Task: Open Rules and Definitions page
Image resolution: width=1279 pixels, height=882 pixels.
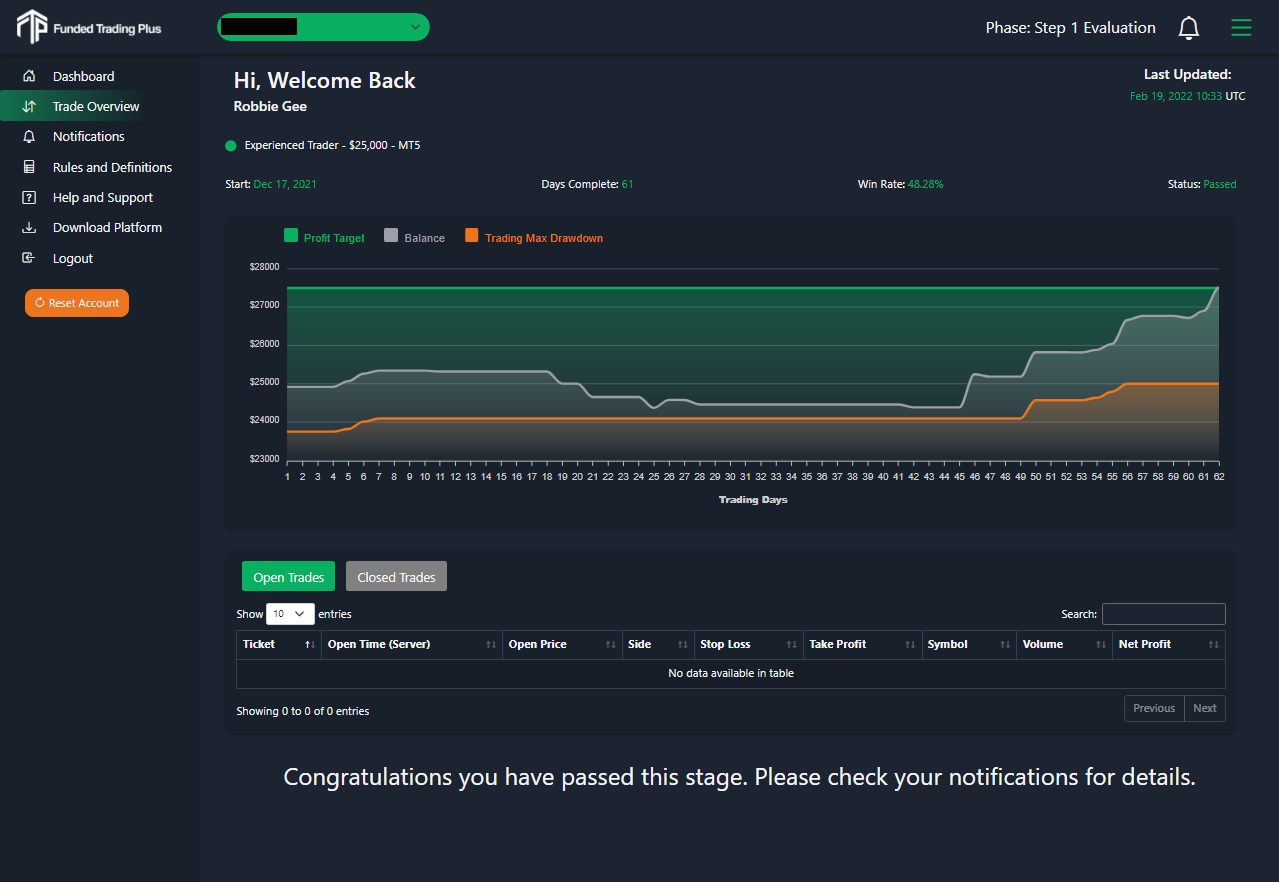Action: click(x=112, y=167)
